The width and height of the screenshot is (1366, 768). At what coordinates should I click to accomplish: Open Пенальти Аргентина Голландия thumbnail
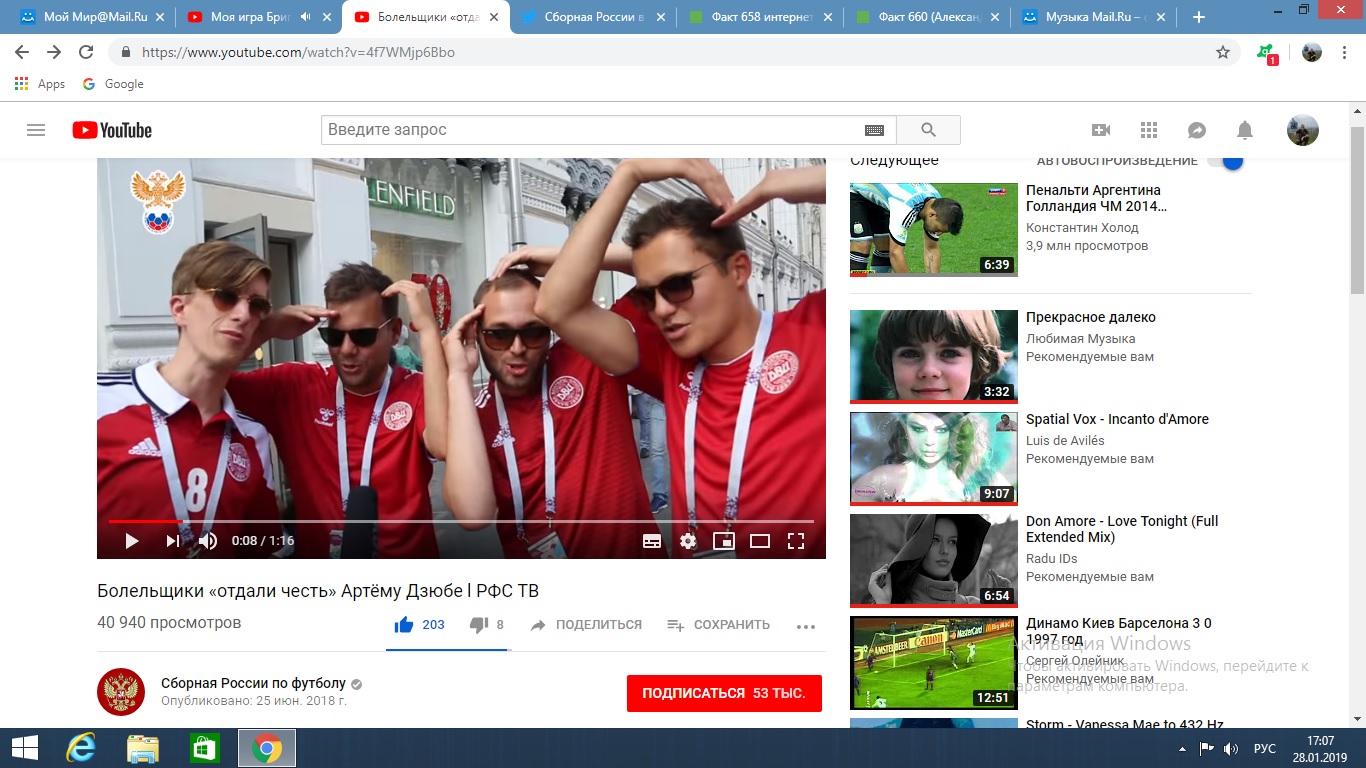pos(933,229)
